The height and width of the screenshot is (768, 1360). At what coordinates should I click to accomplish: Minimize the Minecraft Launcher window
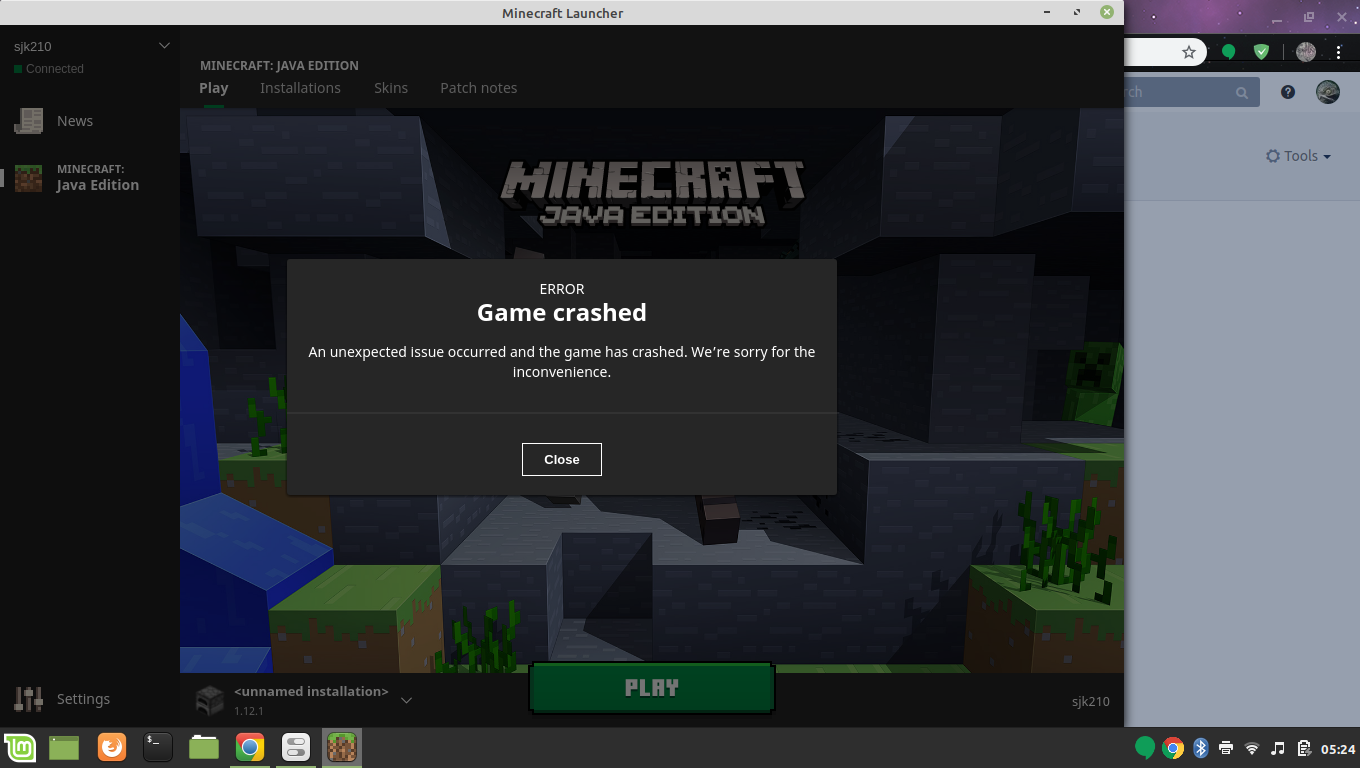pyautogui.click(x=1047, y=13)
